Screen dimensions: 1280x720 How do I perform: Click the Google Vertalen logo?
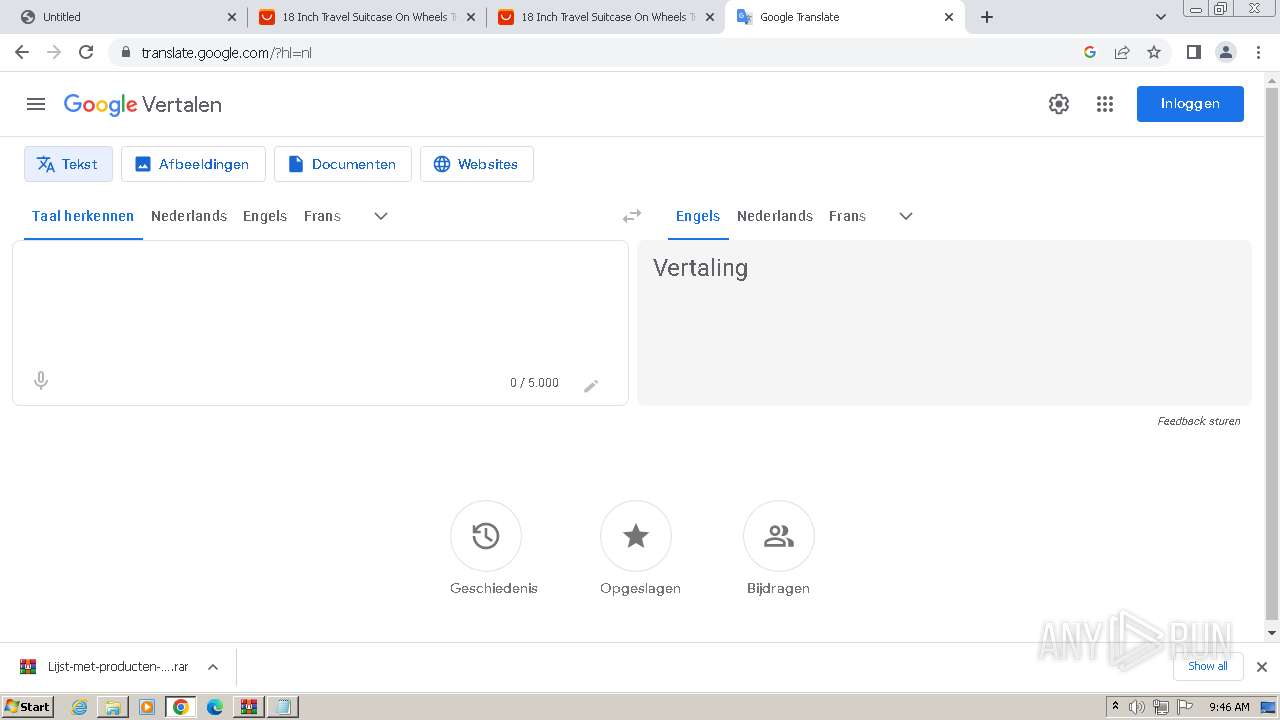tap(143, 104)
